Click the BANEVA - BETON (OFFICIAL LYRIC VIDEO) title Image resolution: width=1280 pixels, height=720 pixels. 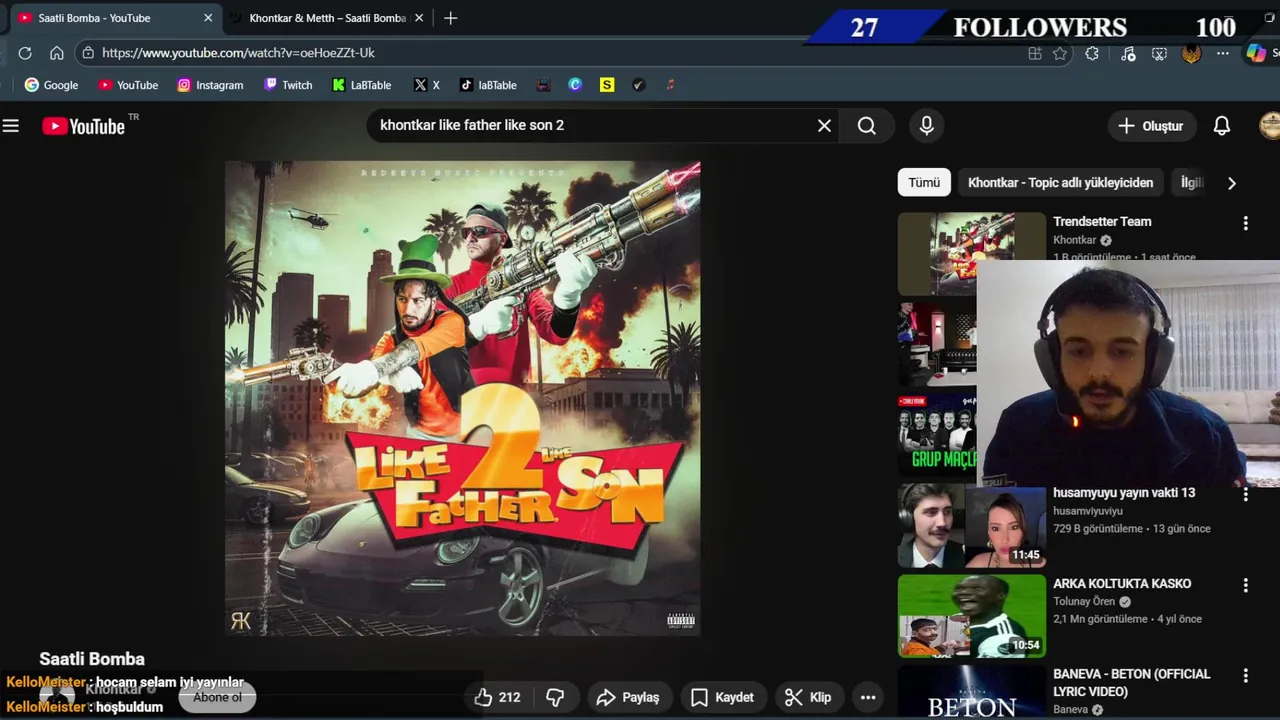coord(1131,683)
